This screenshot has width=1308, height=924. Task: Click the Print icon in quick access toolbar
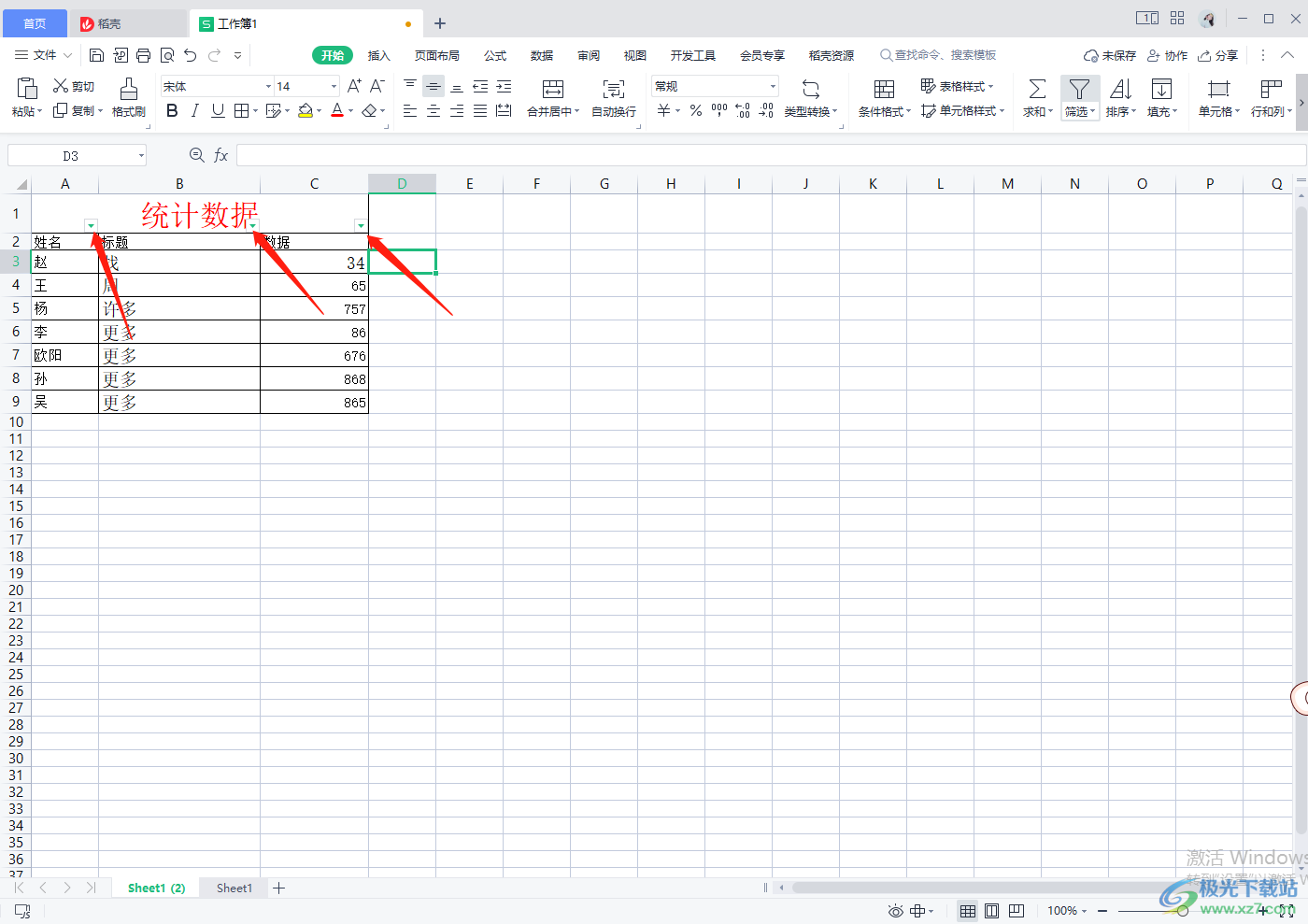pyautogui.click(x=143, y=56)
